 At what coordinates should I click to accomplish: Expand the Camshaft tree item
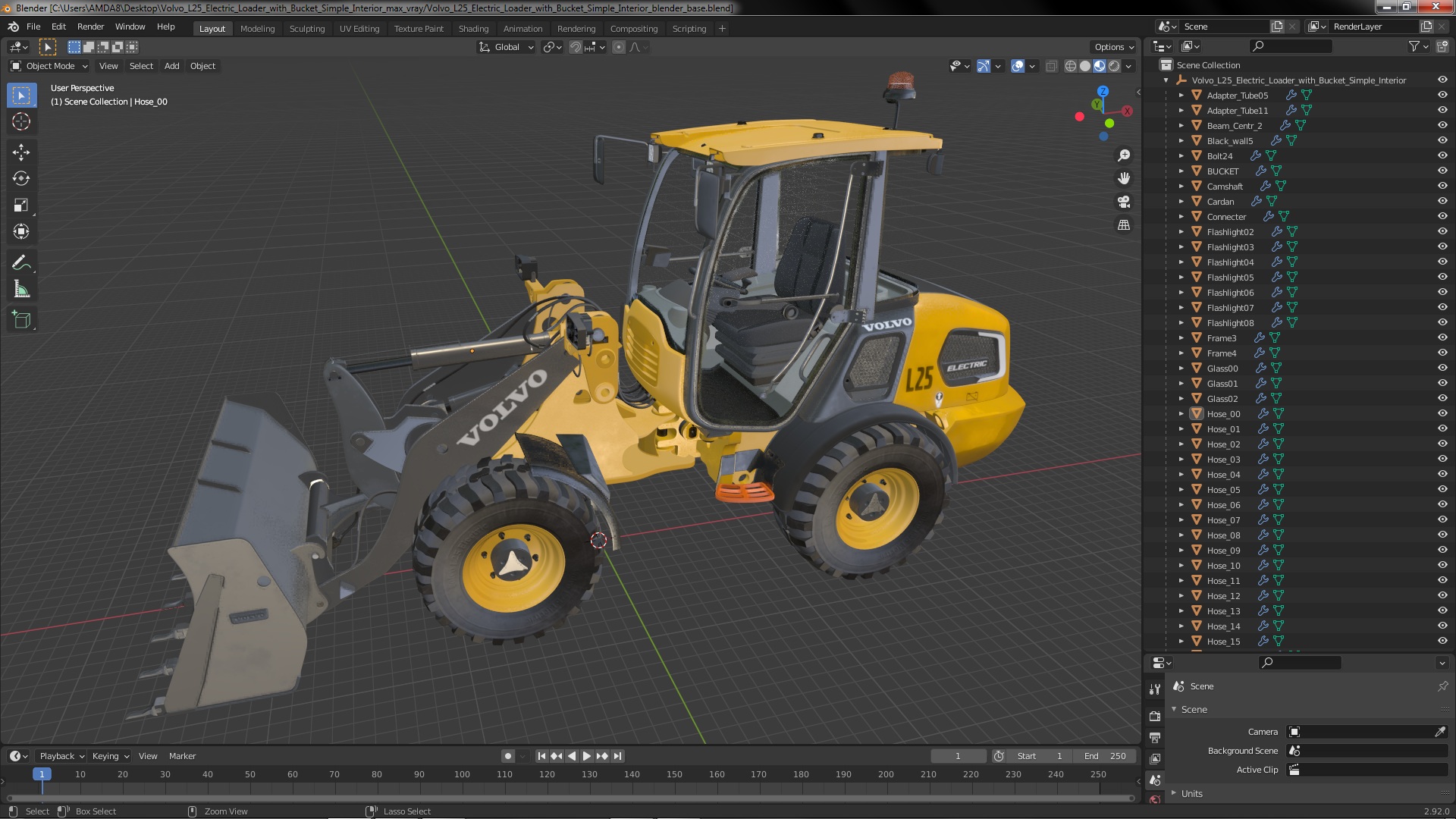pyautogui.click(x=1181, y=186)
